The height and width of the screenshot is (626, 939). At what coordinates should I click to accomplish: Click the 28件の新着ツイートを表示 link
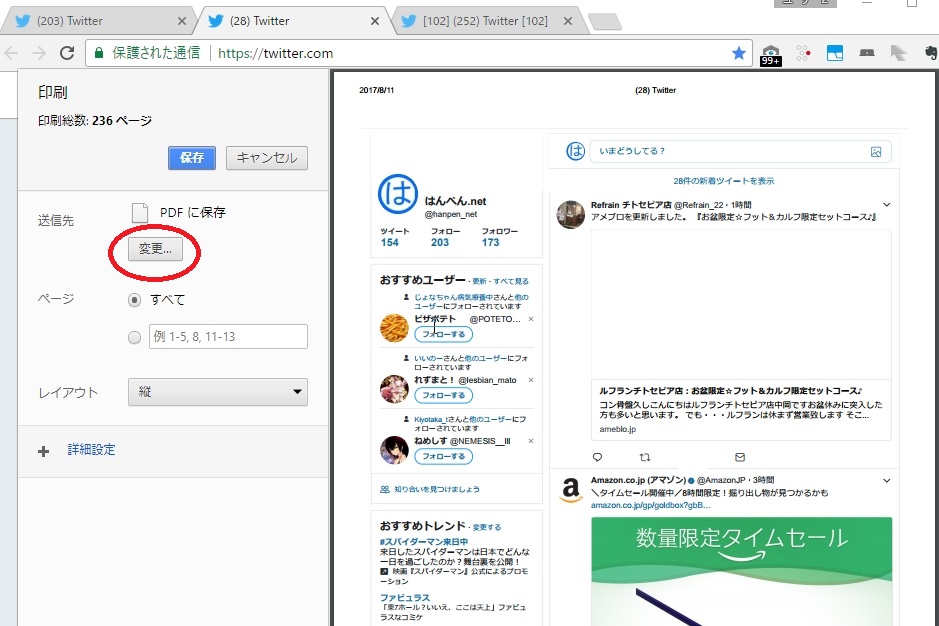click(x=723, y=181)
